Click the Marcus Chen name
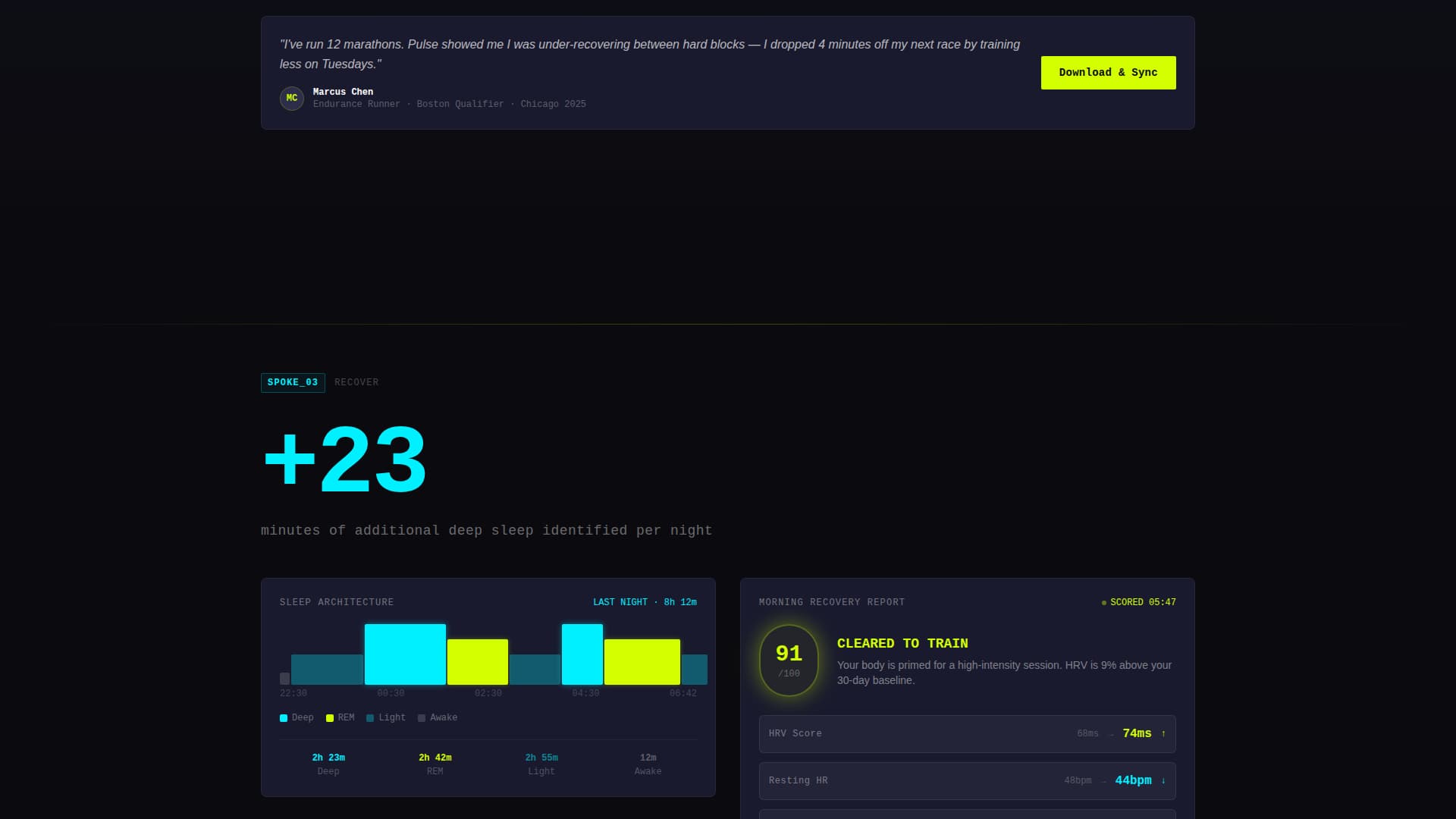The image size is (1456, 819). (x=343, y=93)
